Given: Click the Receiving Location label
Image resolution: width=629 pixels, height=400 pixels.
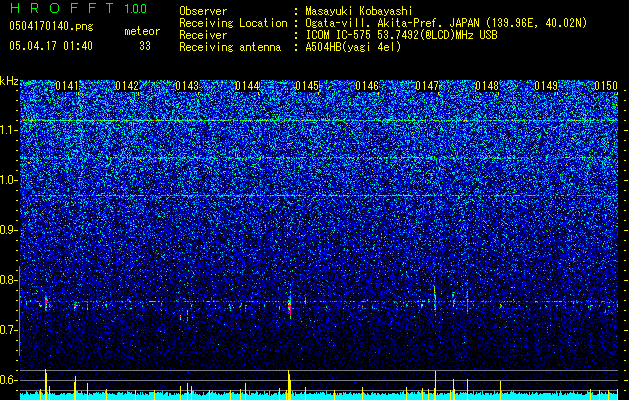Looking at the screenshot, I should 233,24.
